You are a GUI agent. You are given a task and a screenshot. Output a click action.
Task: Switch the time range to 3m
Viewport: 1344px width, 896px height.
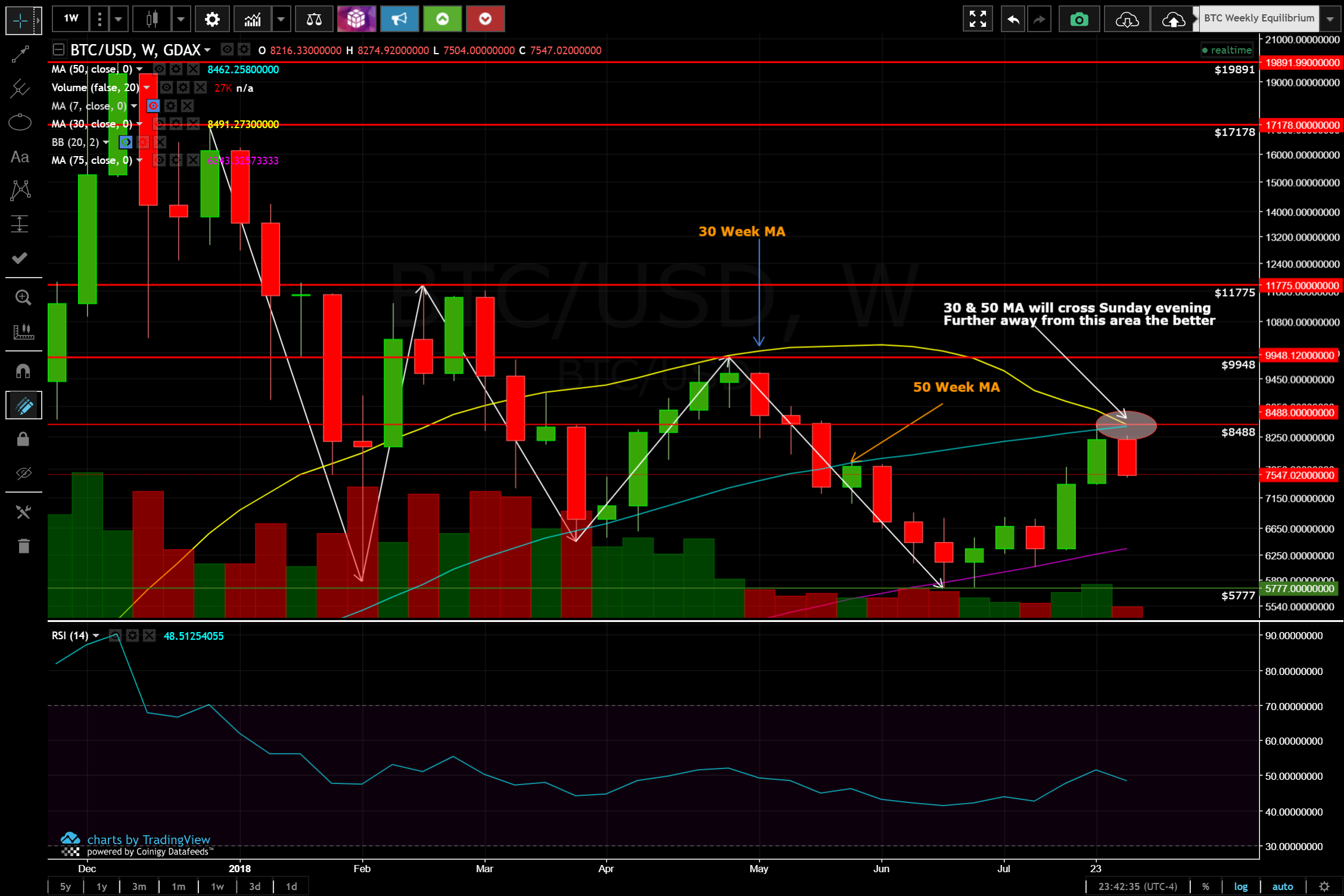pyautogui.click(x=139, y=886)
